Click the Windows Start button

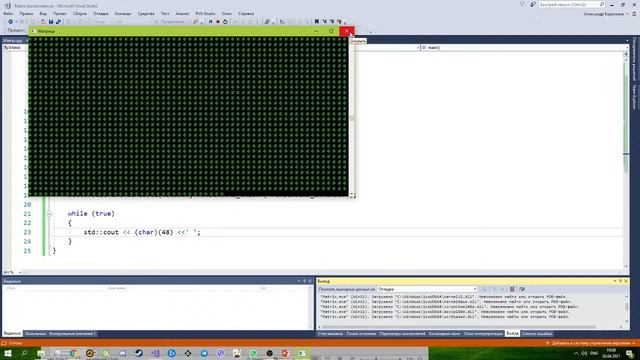(8, 353)
